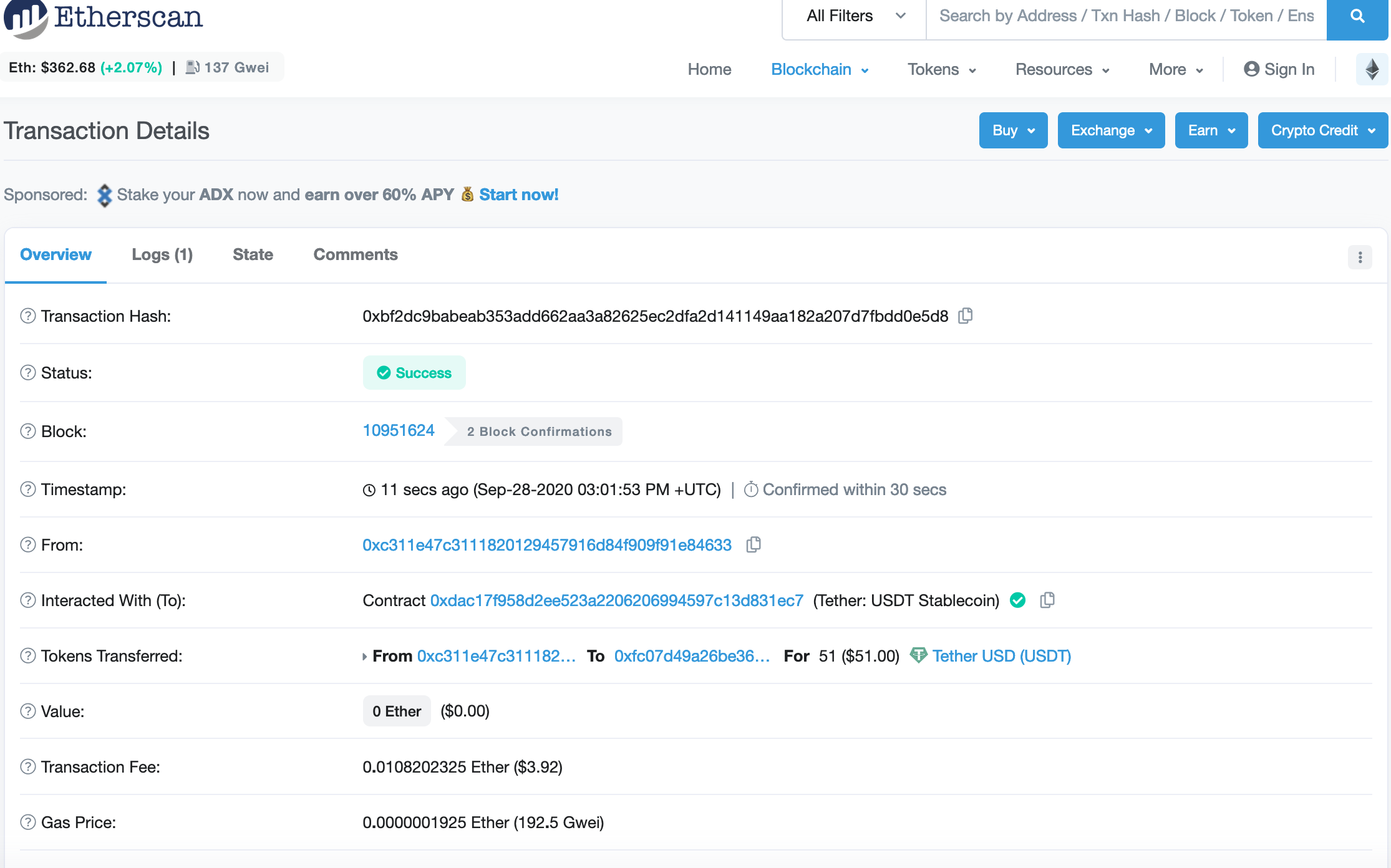Open the All Filters dropdown

point(854,17)
